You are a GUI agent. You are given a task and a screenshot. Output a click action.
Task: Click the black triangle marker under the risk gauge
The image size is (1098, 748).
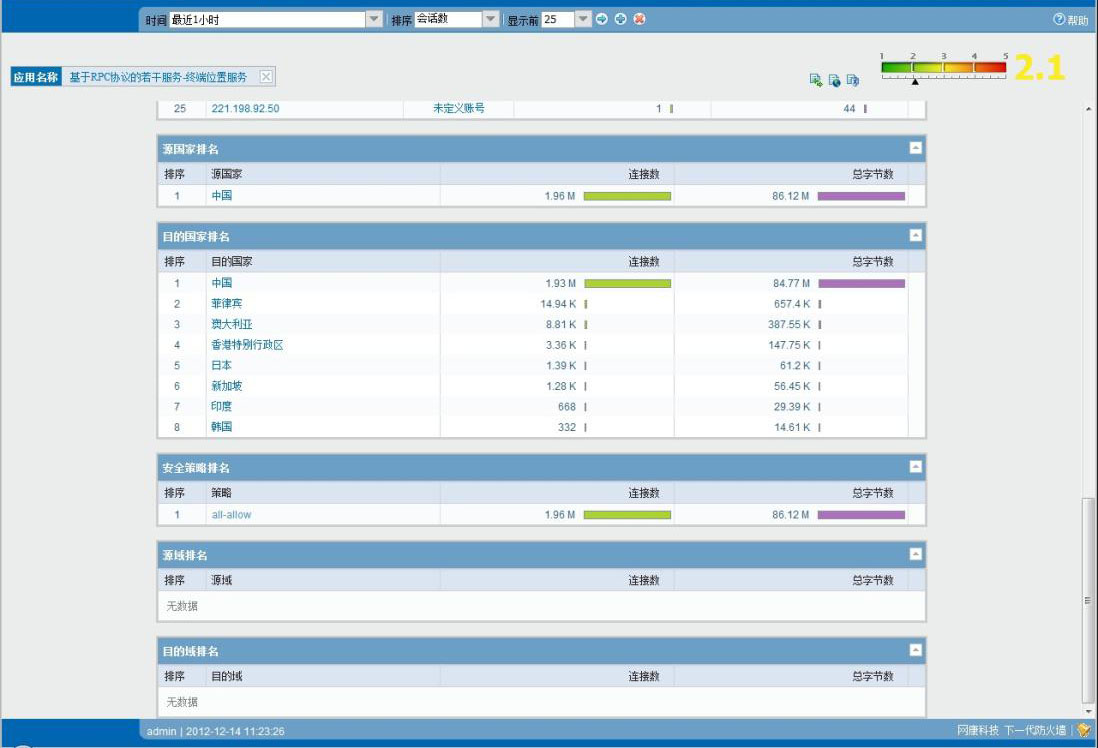[915, 81]
